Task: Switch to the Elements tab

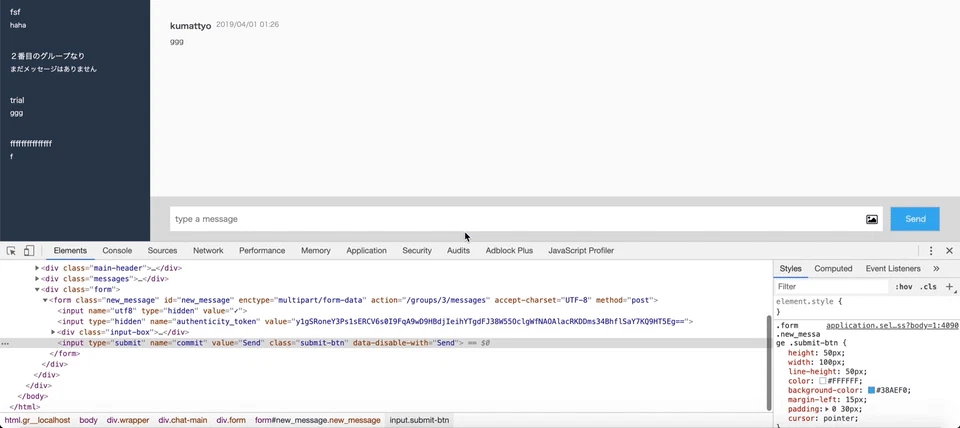Action: pos(70,250)
